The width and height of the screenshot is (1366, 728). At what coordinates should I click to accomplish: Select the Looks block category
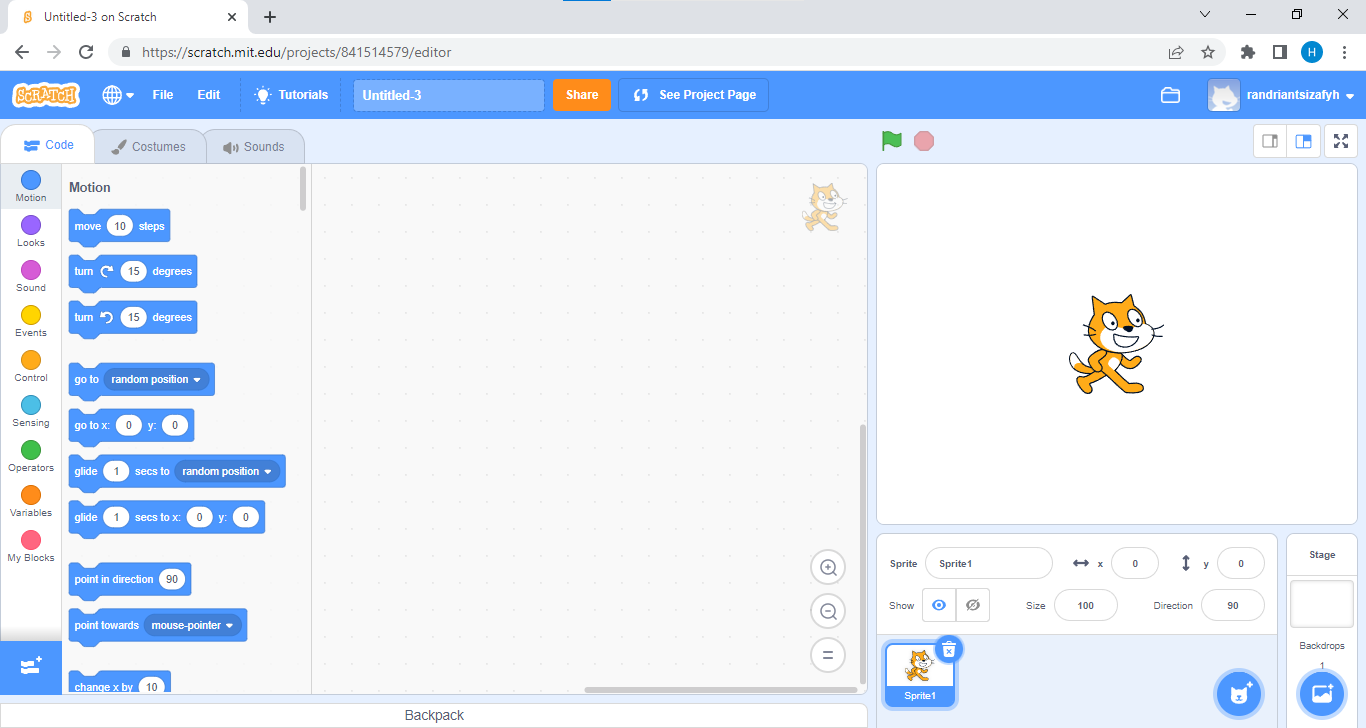[x=31, y=231]
